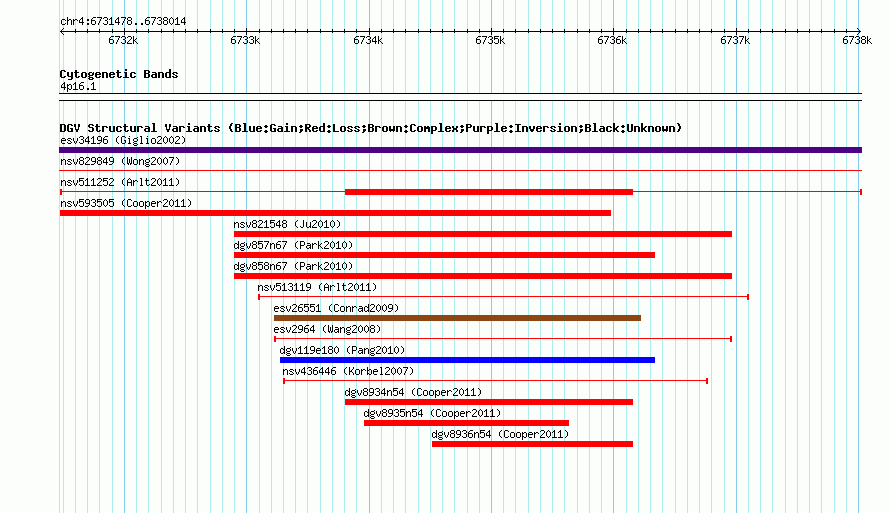This screenshot has height=513, width=890.
Task: Select the purple esv34196 inversion bar
Action: [x=460, y=150]
